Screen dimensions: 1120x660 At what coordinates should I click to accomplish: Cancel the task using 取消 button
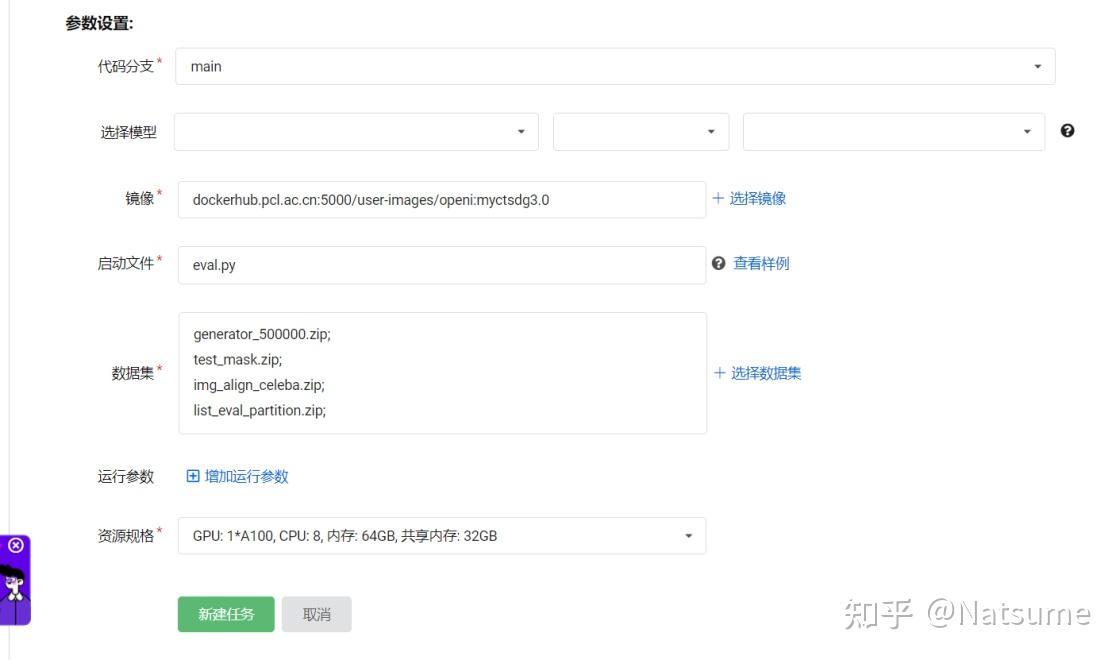[x=317, y=614]
